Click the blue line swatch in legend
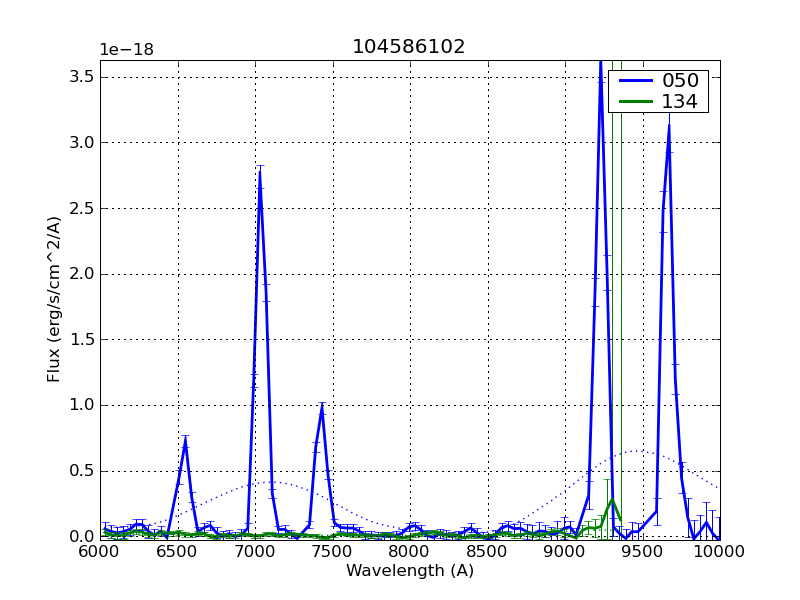 tap(633, 81)
